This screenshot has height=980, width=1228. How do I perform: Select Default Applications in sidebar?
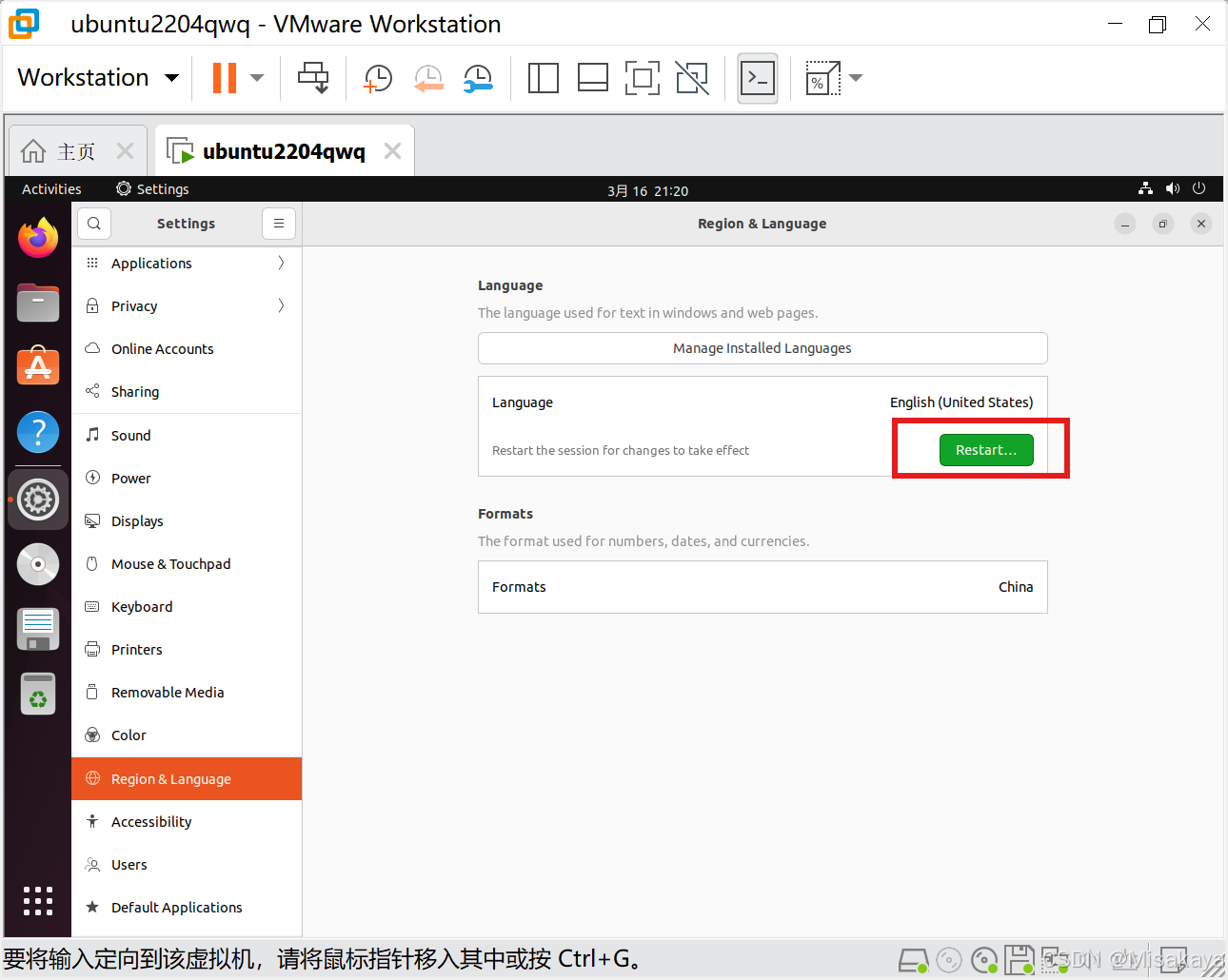(x=187, y=908)
